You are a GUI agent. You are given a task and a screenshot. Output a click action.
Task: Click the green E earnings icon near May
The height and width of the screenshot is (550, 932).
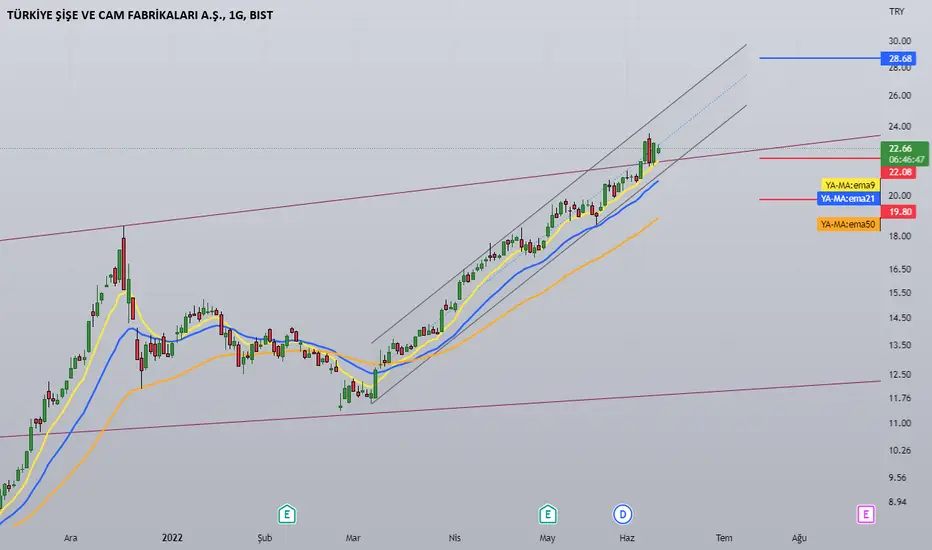point(547,514)
